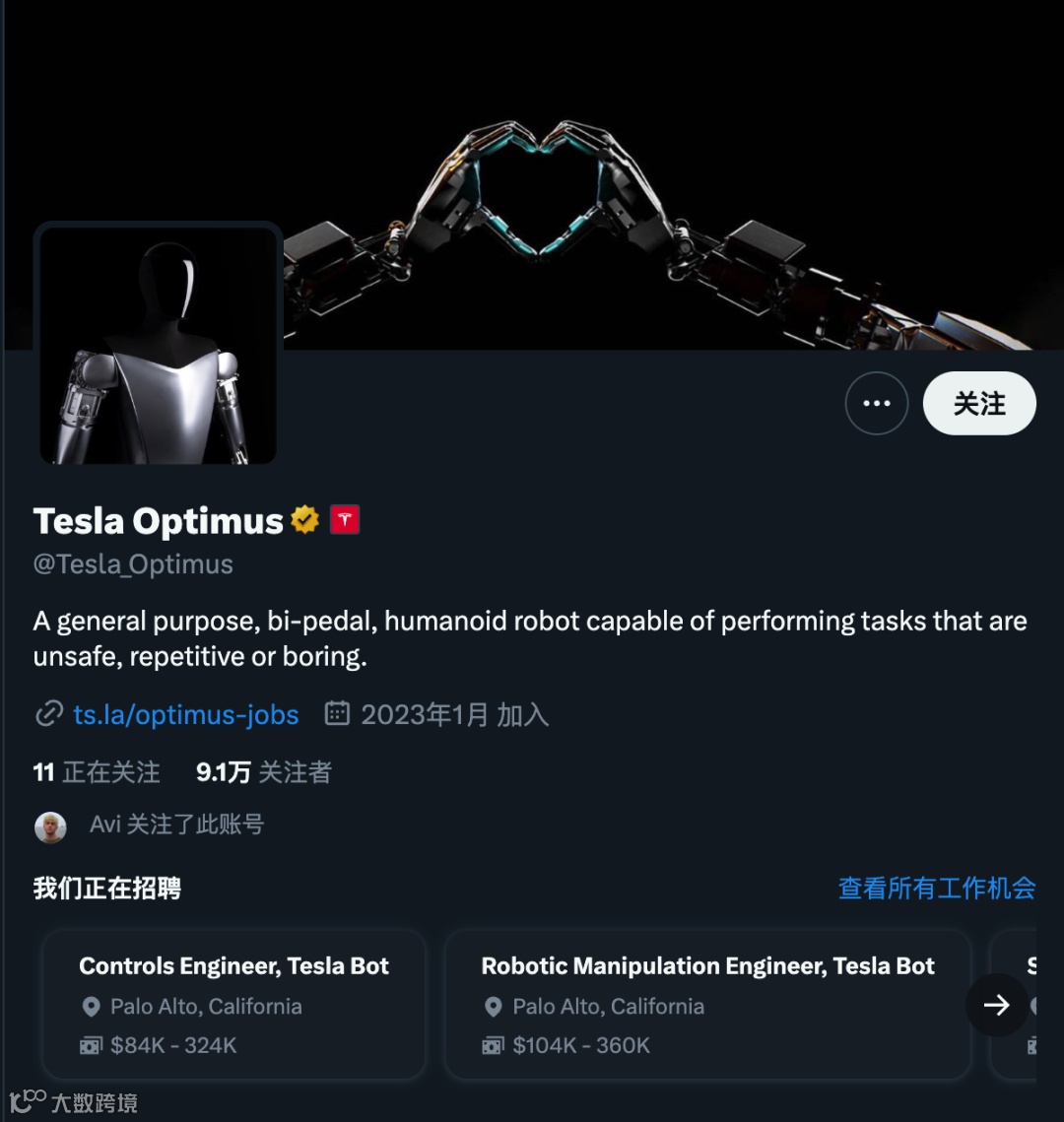Open the three-dot more options menu
This screenshot has height=1122, width=1064.
point(877,403)
